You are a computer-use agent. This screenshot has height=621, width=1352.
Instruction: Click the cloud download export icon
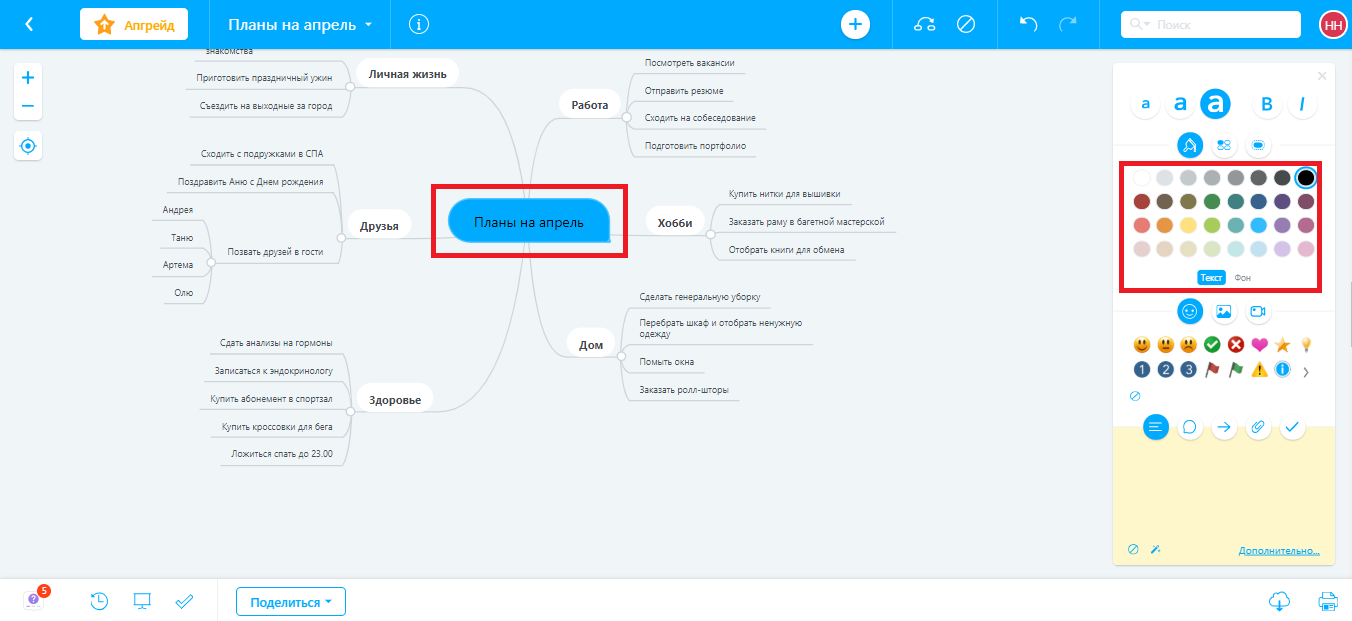1278,601
